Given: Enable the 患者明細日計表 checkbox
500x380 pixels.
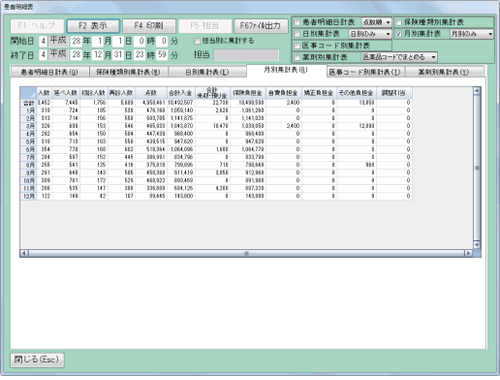Looking at the screenshot, I should tap(297, 23).
